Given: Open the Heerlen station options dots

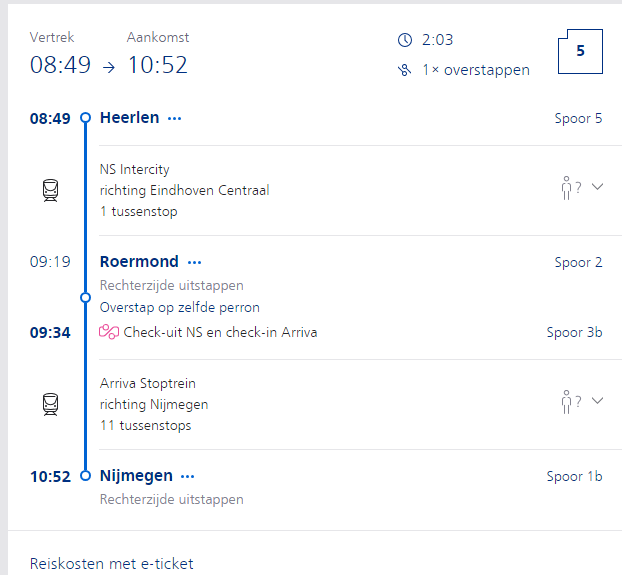Looking at the screenshot, I should point(175,119).
